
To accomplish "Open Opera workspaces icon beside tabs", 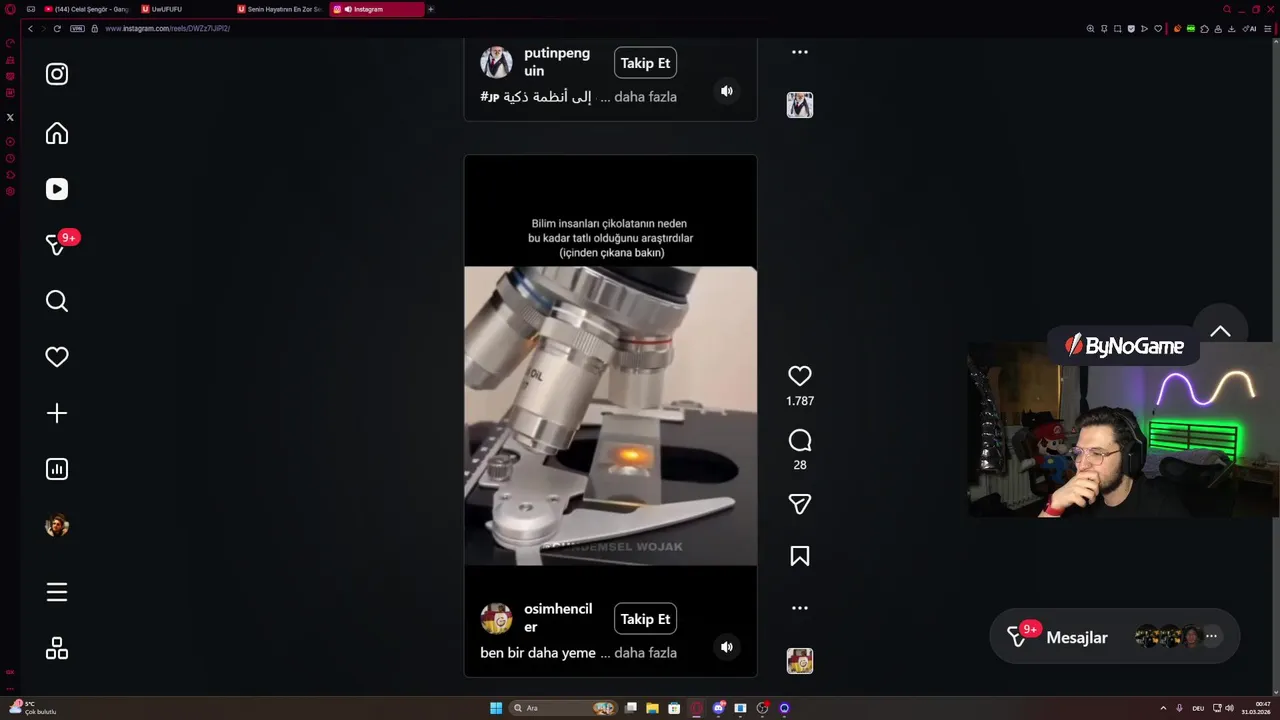I will click(31, 9).
